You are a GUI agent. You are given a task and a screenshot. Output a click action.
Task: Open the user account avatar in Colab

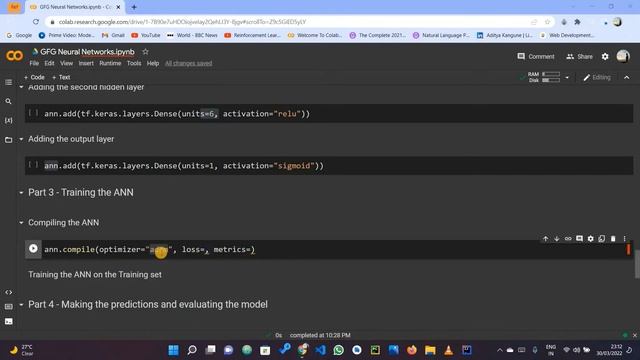(623, 56)
